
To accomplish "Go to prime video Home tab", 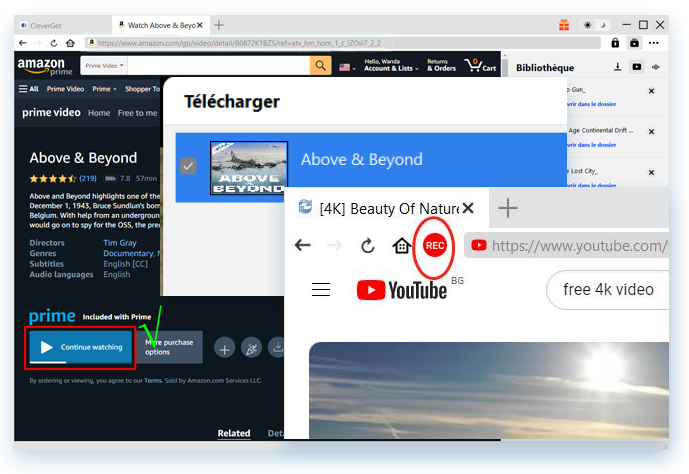I will click(x=99, y=113).
